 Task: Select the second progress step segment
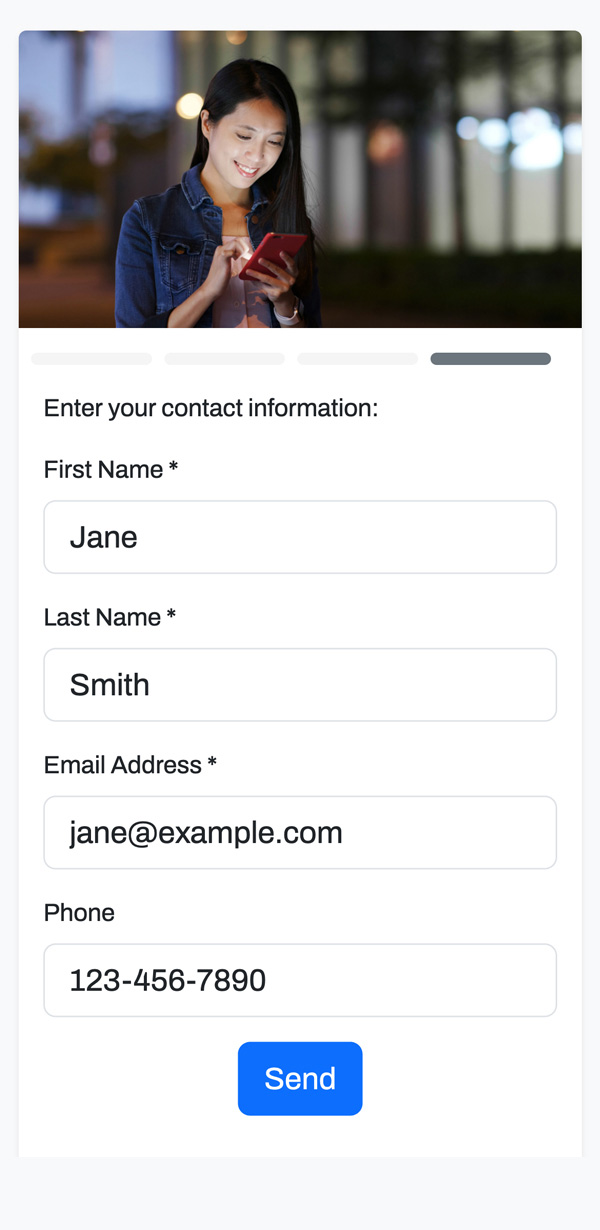tap(224, 359)
